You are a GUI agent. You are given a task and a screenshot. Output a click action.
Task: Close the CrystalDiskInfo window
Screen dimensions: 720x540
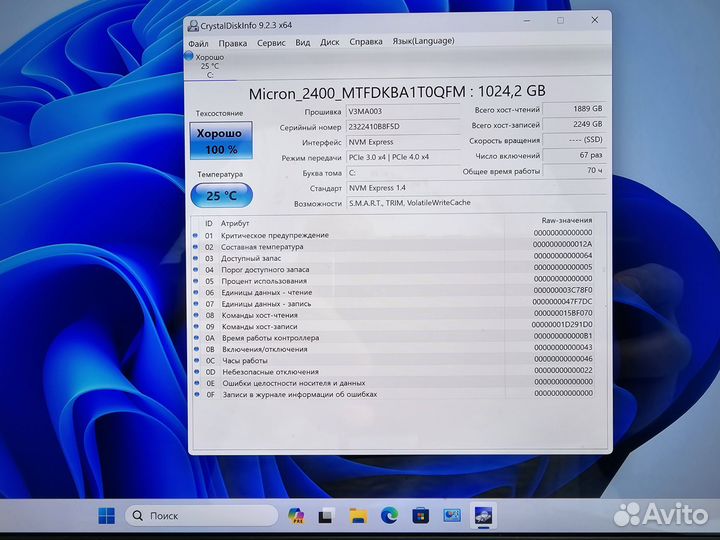pos(595,20)
